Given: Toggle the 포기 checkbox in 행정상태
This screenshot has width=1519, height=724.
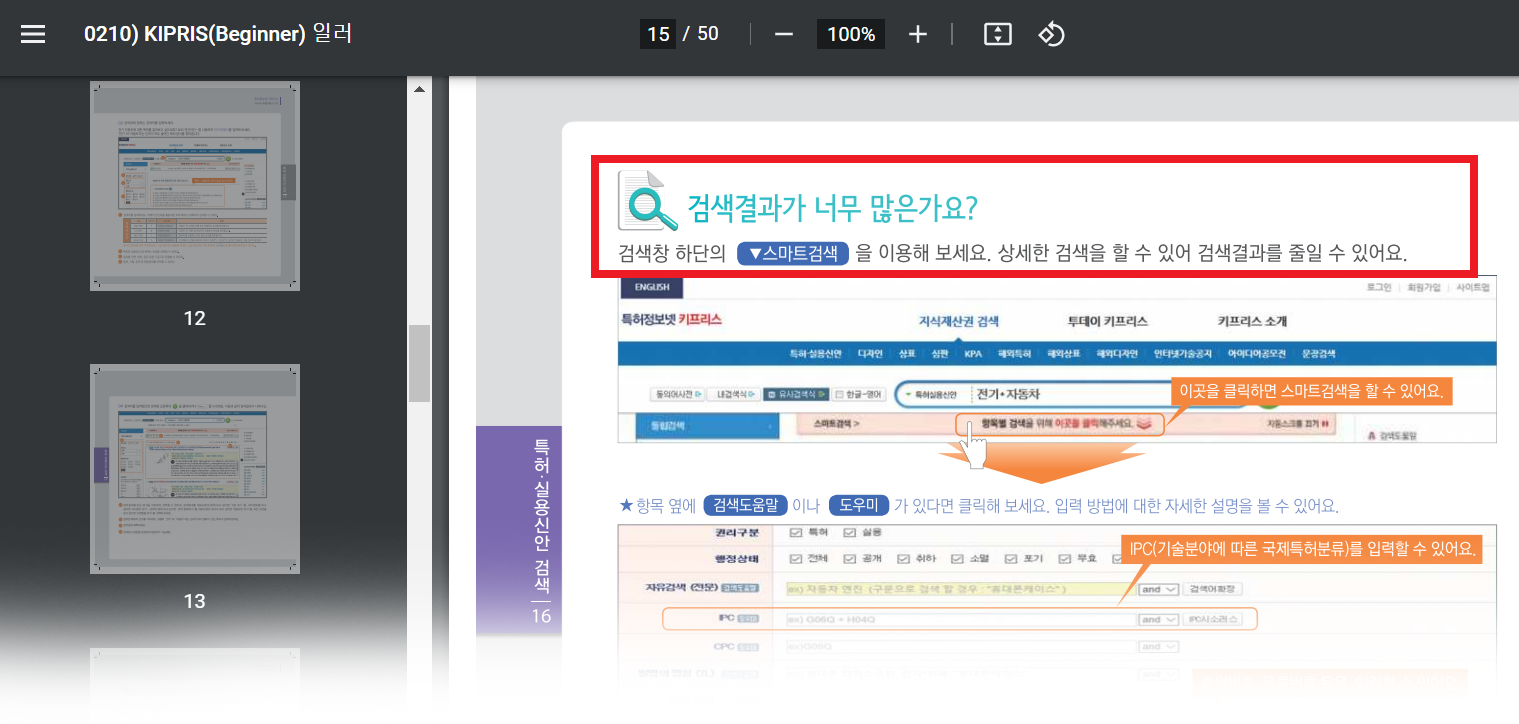Looking at the screenshot, I should pos(1011,559).
